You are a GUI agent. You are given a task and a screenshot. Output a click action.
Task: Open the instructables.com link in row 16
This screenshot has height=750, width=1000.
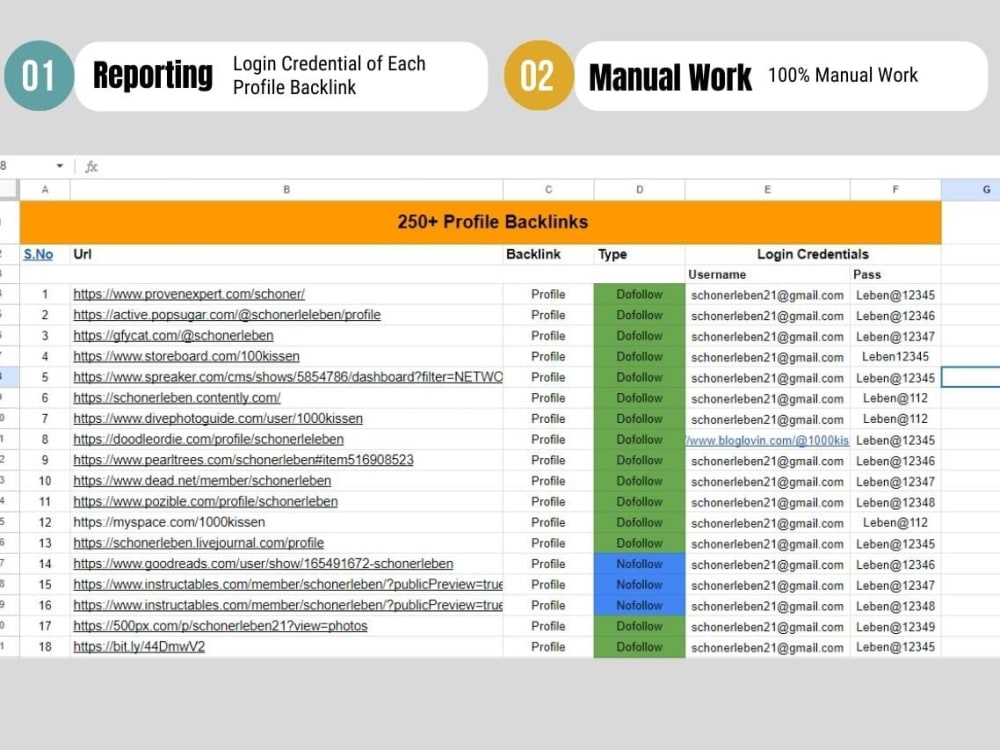click(x=288, y=605)
